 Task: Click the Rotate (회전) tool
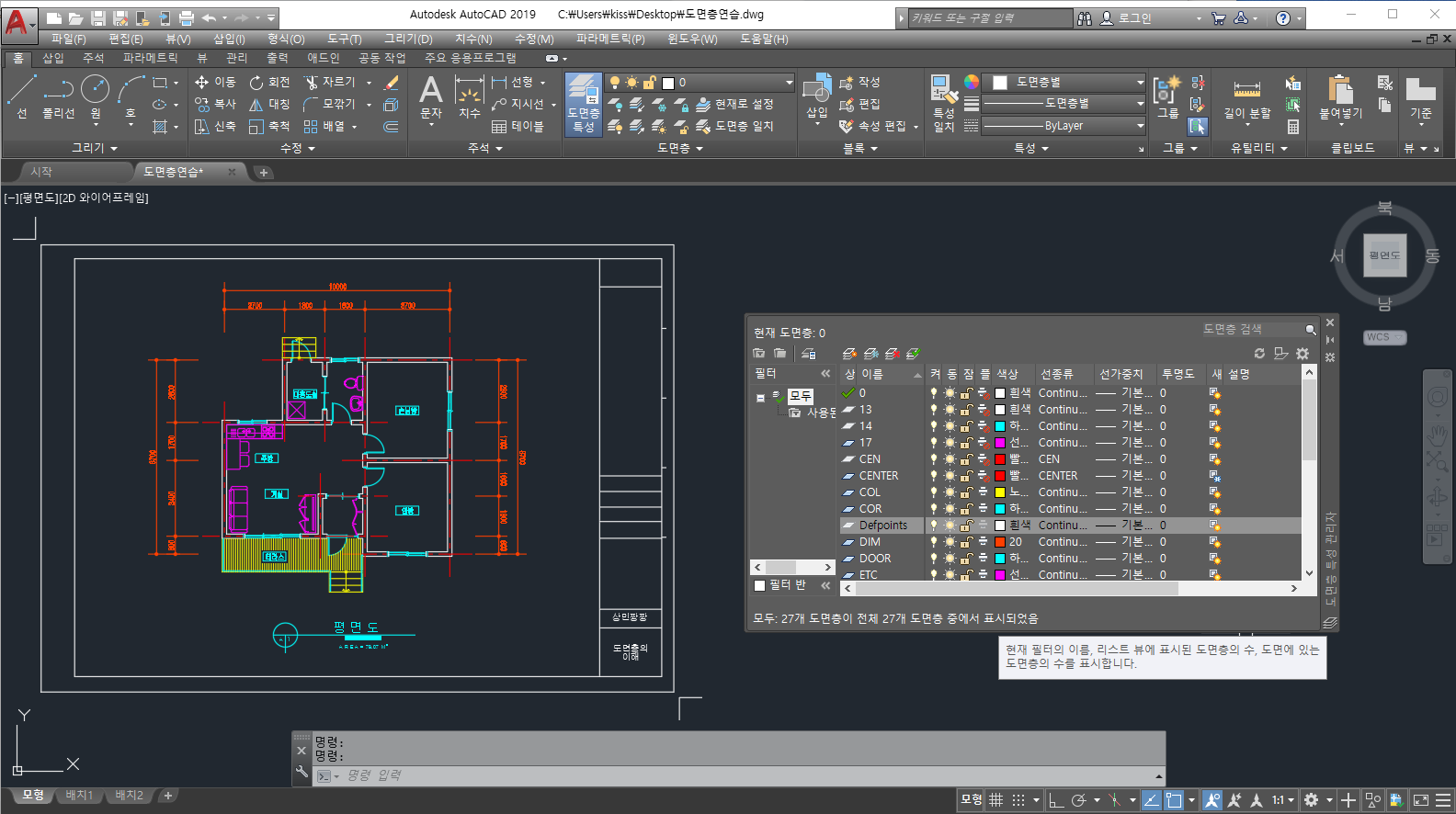click(269, 82)
